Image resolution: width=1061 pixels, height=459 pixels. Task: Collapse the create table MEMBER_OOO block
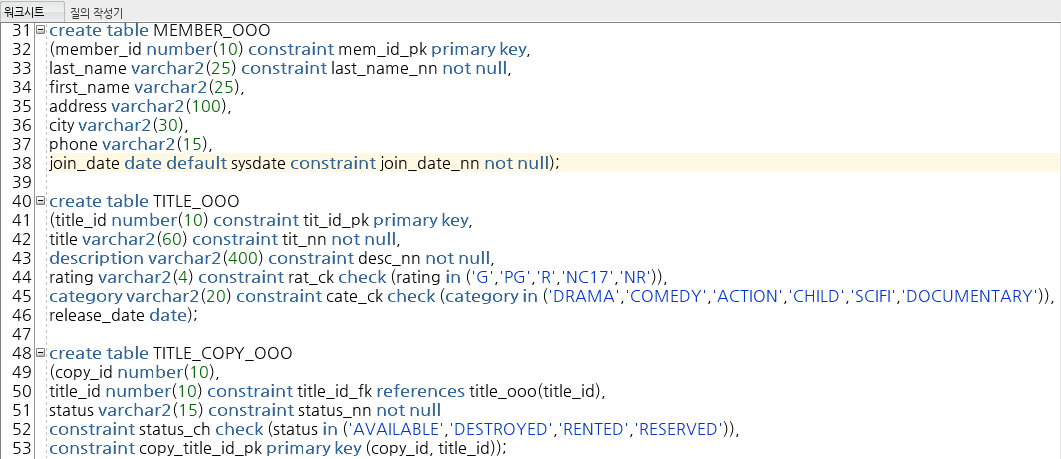[41, 30]
